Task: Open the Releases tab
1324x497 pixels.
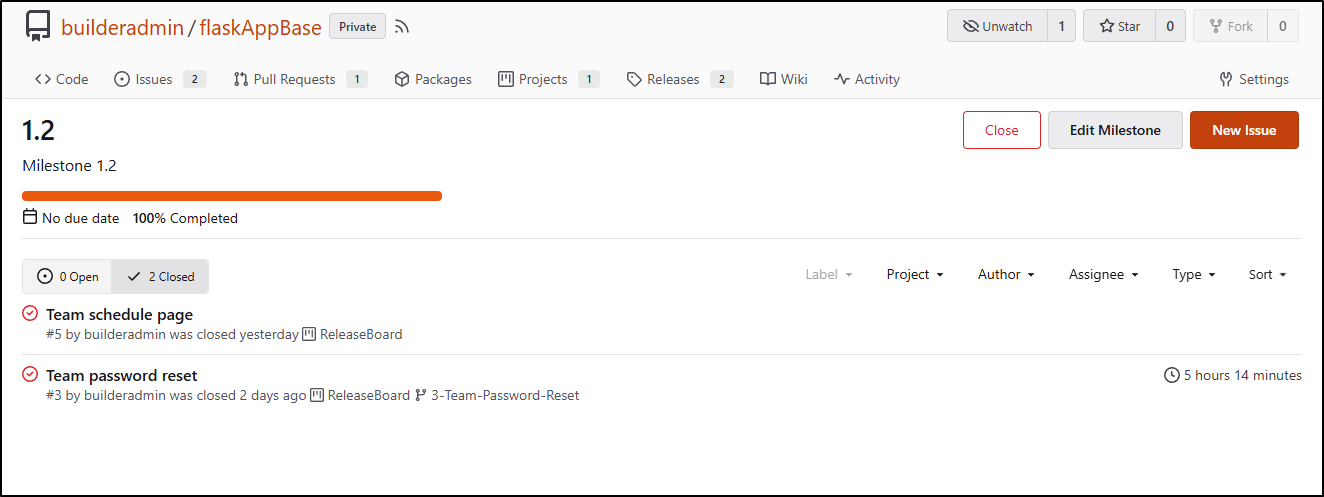Action: pos(680,79)
